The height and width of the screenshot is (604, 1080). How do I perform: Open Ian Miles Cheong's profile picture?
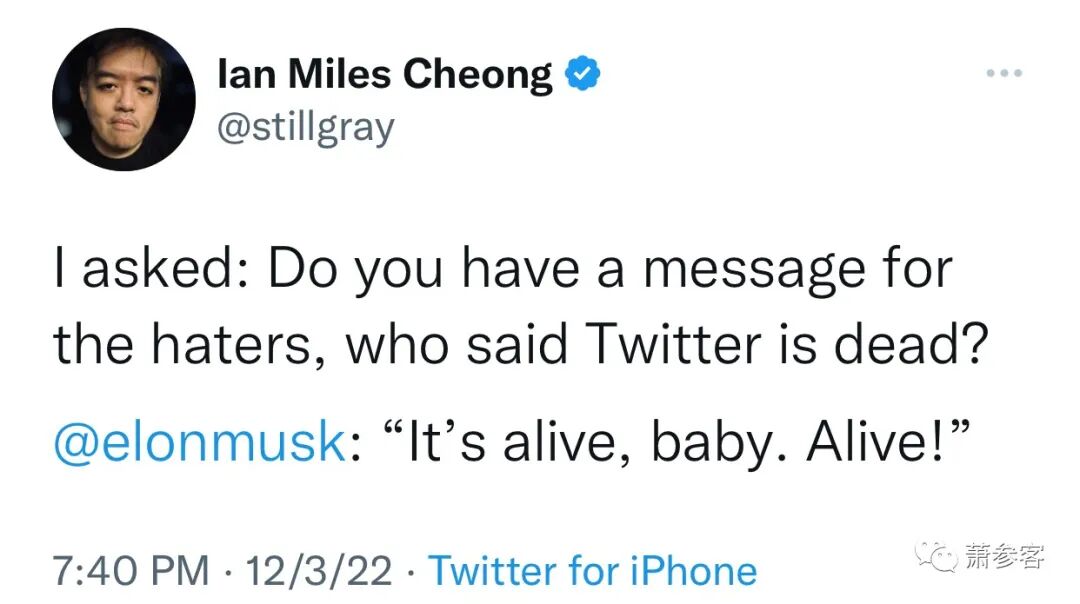pos(123,99)
